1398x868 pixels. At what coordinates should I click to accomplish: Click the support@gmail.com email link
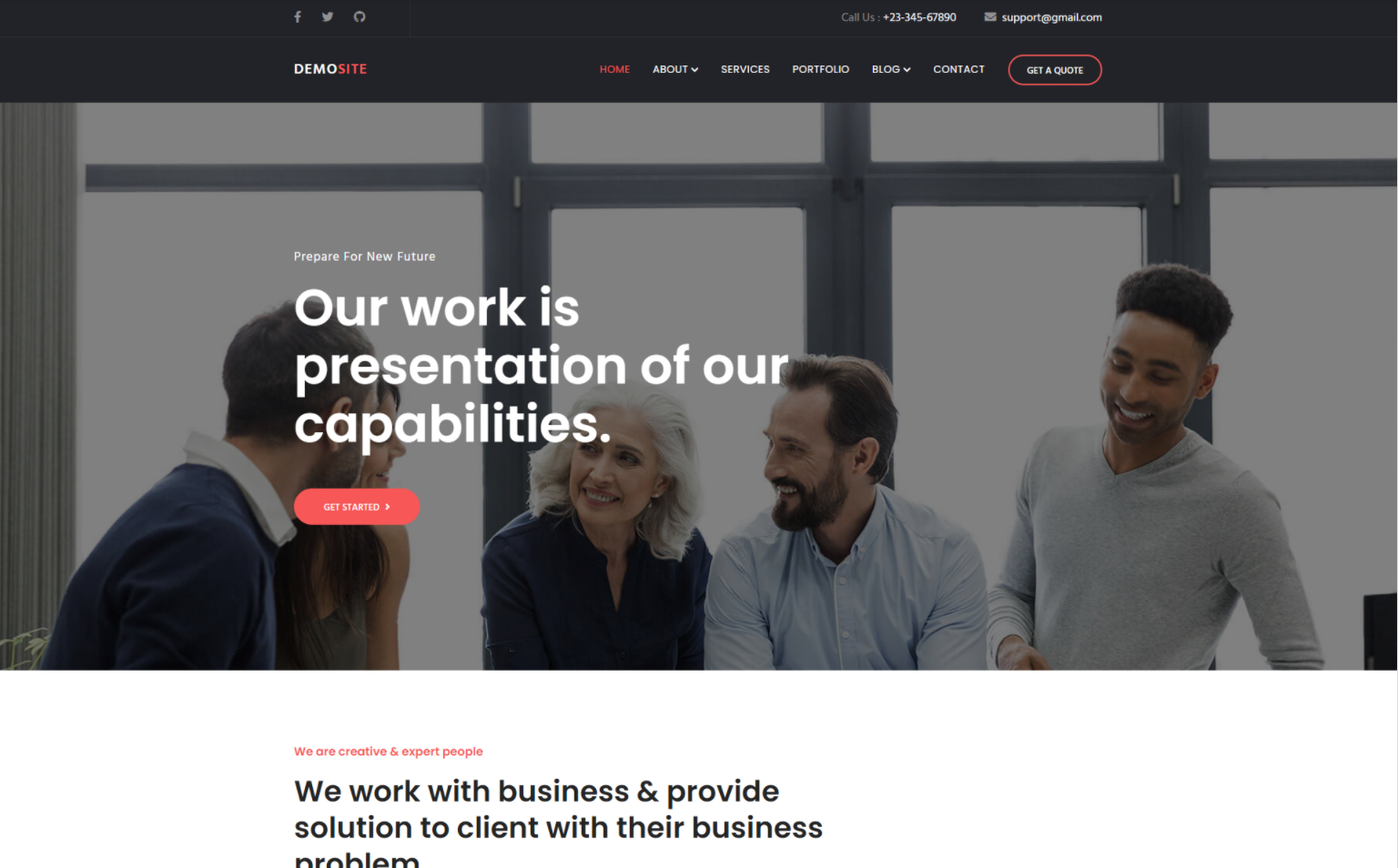pos(1051,17)
